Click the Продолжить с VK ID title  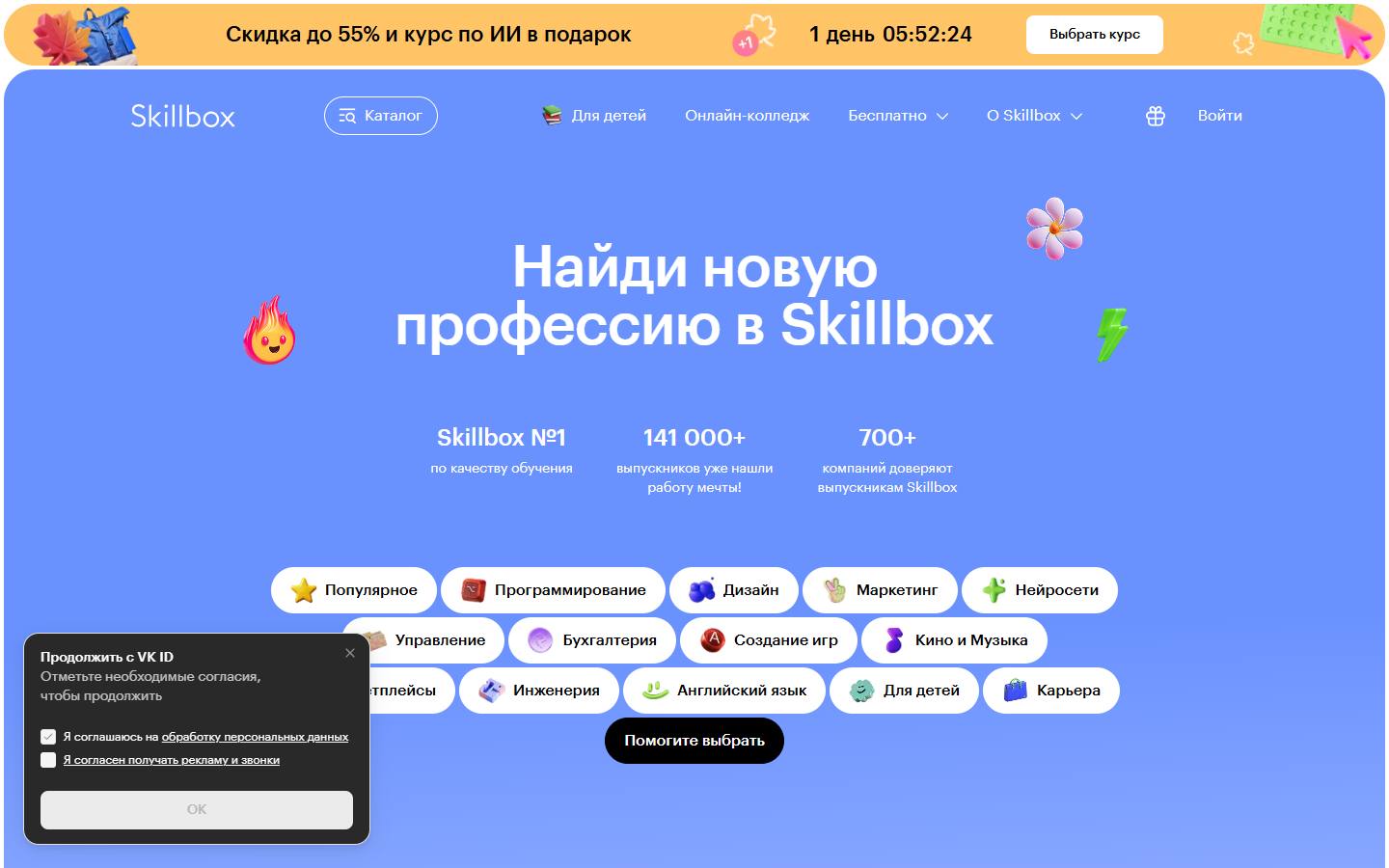click(x=107, y=657)
